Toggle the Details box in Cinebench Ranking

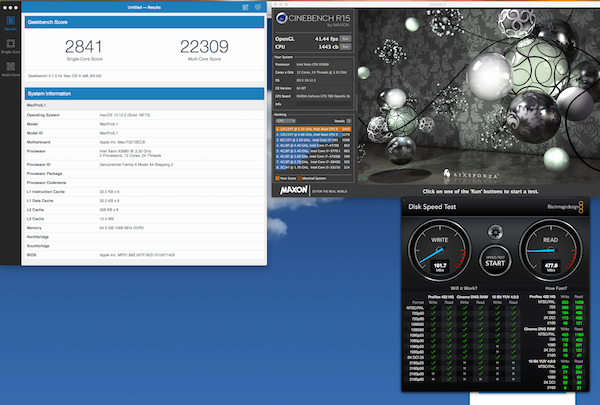click(x=349, y=121)
